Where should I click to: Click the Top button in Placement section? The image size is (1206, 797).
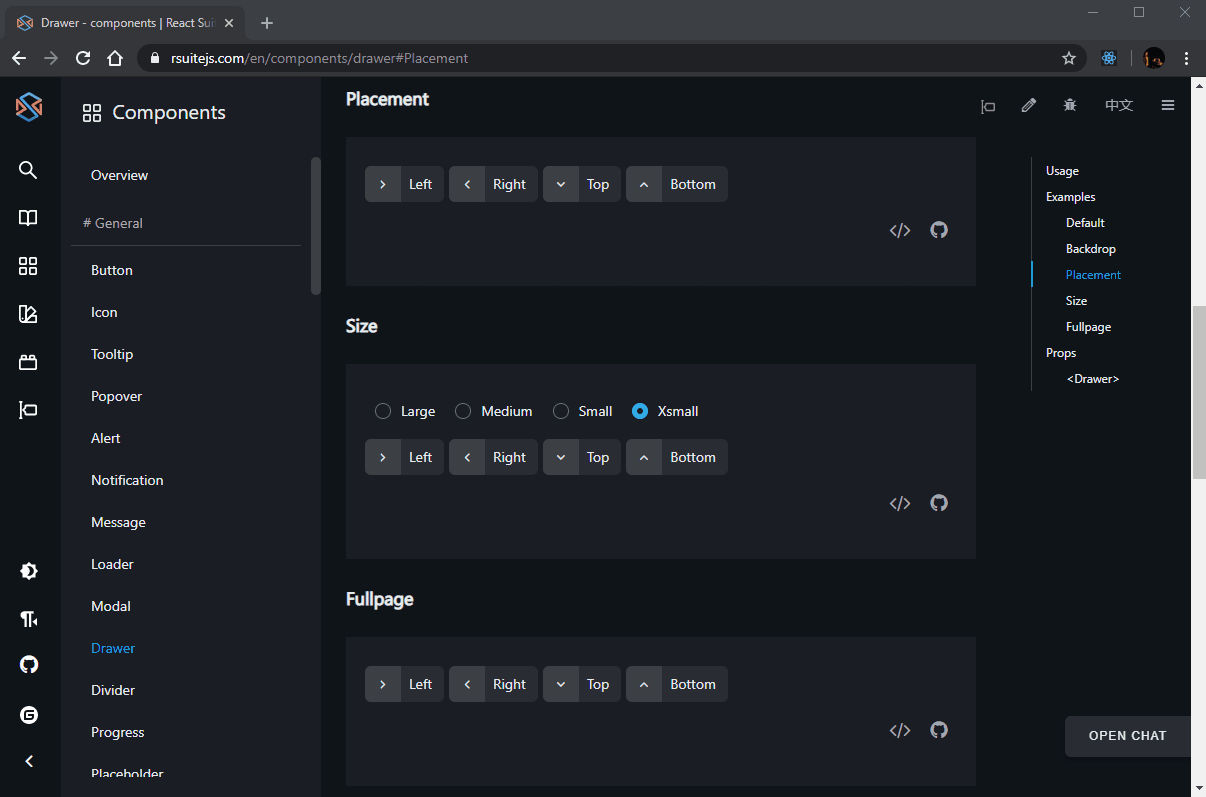pyautogui.click(x=582, y=184)
